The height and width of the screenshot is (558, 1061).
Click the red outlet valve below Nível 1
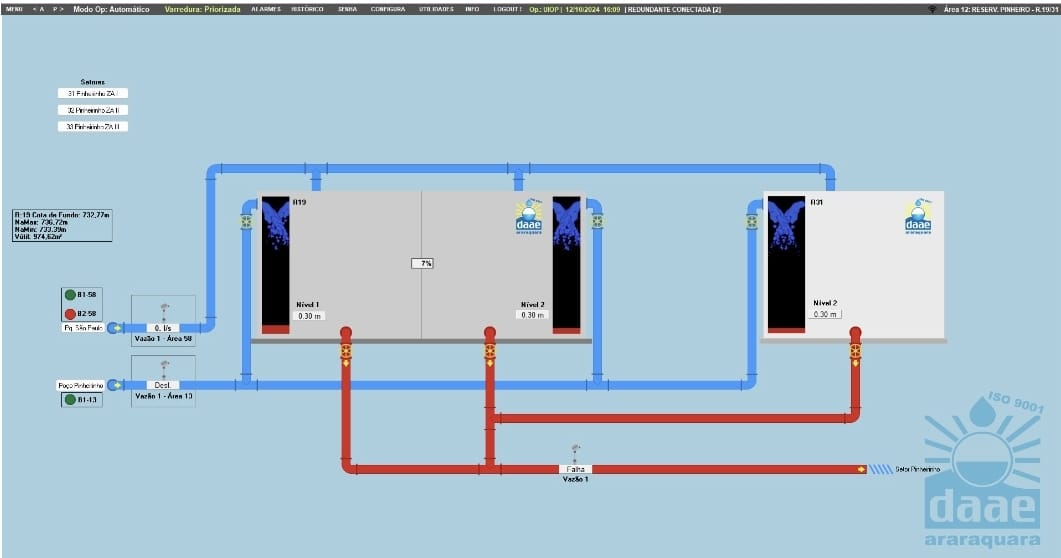point(346,351)
